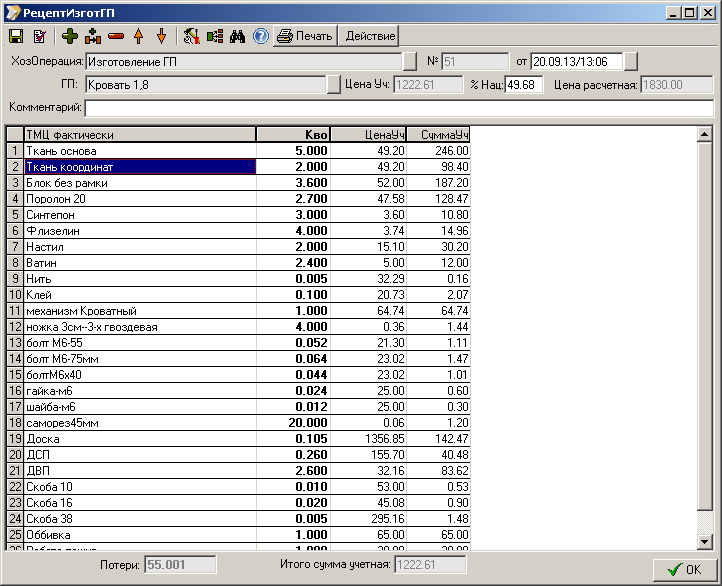This screenshot has height=586, width=722.
Task: Move row up with orange arrow
Action: point(139,36)
